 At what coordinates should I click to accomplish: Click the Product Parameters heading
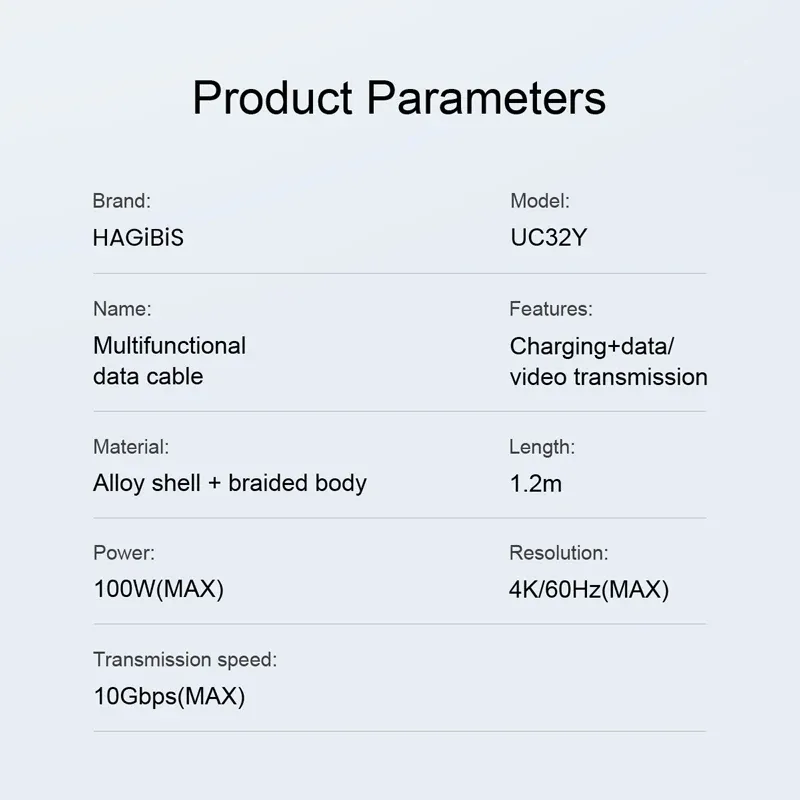[x=399, y=98]
